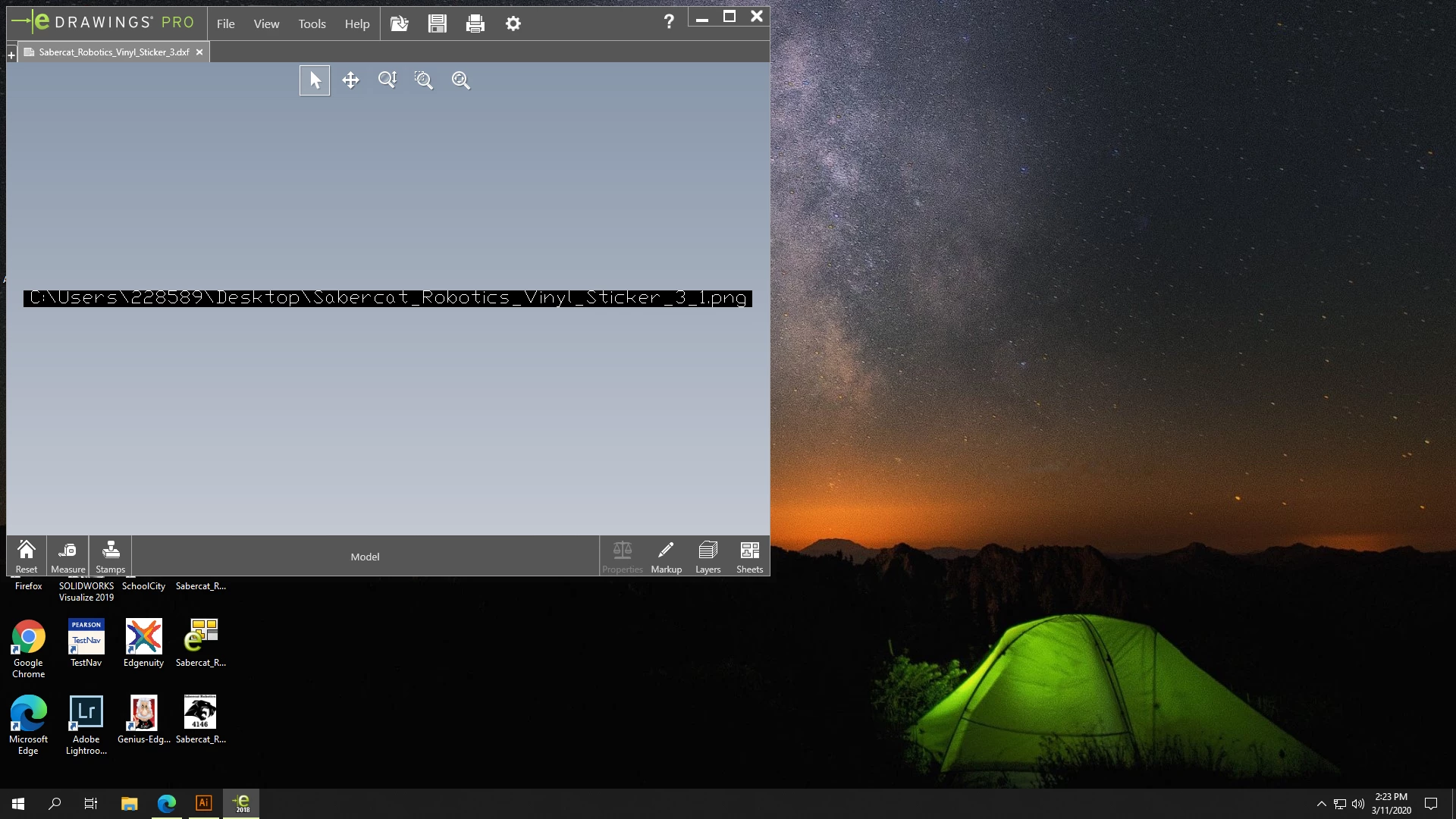This screenshot has height=819, width=1456.
Task: Open the Measure tool
Action: coord(67,557)
